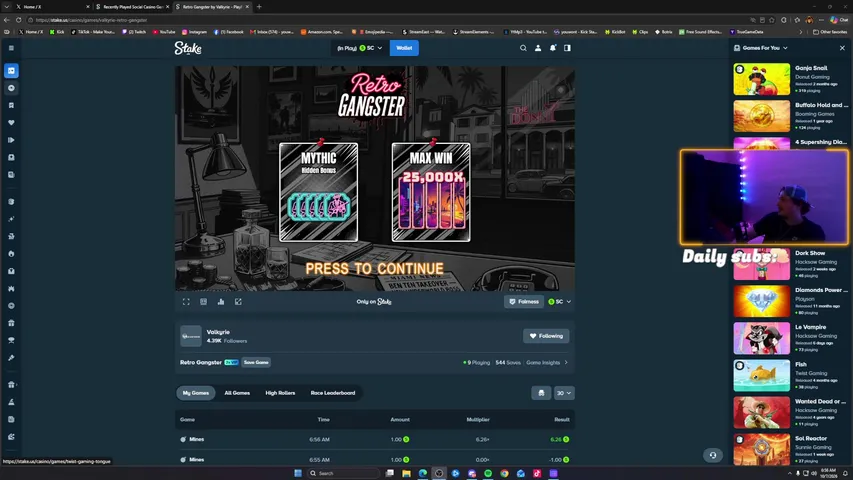Open Chrome from the taskbar
This screenshot has height=480, width=853.
pyautogui.click(x=504, y=473)
